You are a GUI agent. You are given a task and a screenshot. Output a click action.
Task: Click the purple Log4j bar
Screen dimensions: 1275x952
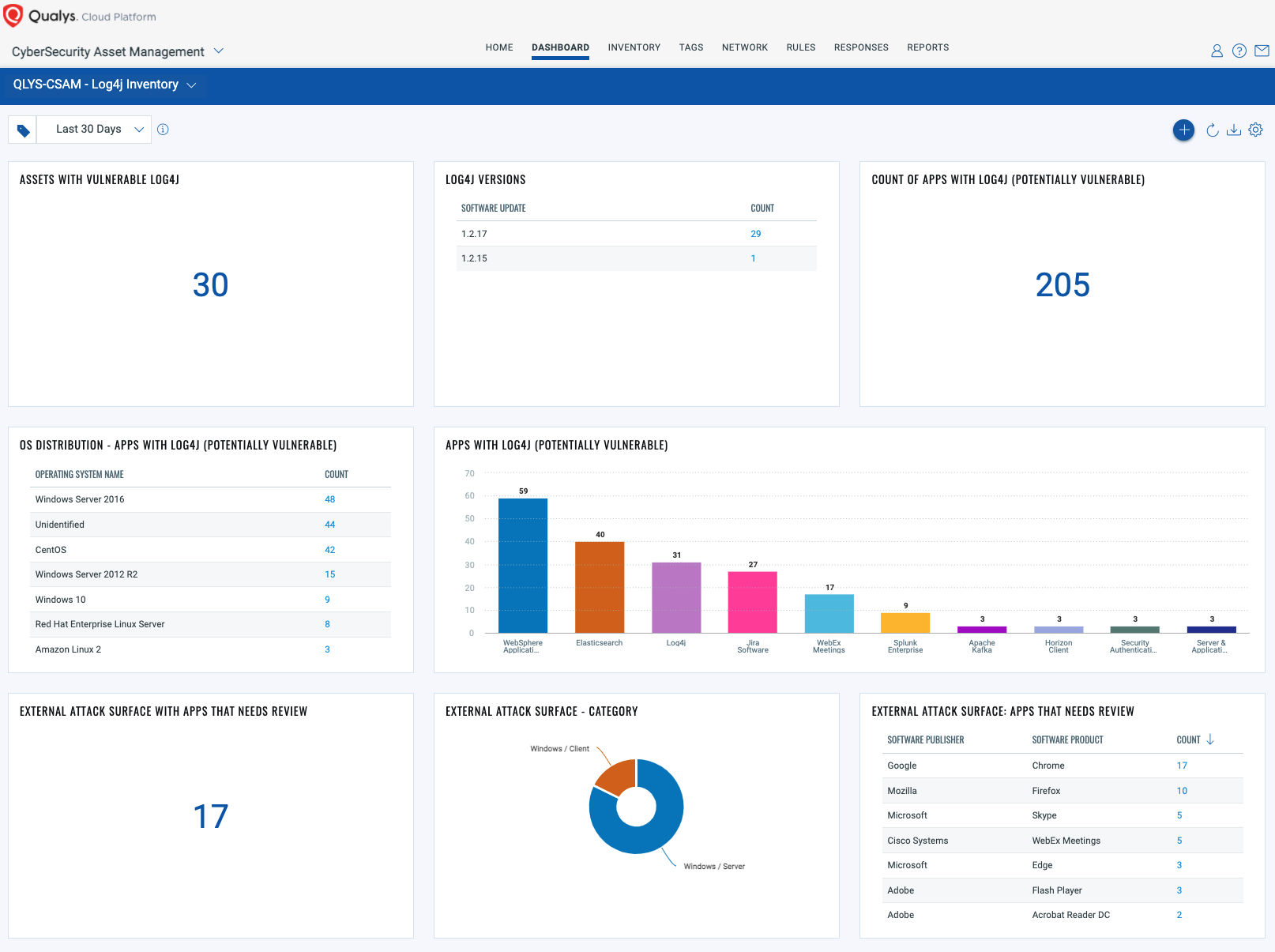click(676, 597)
